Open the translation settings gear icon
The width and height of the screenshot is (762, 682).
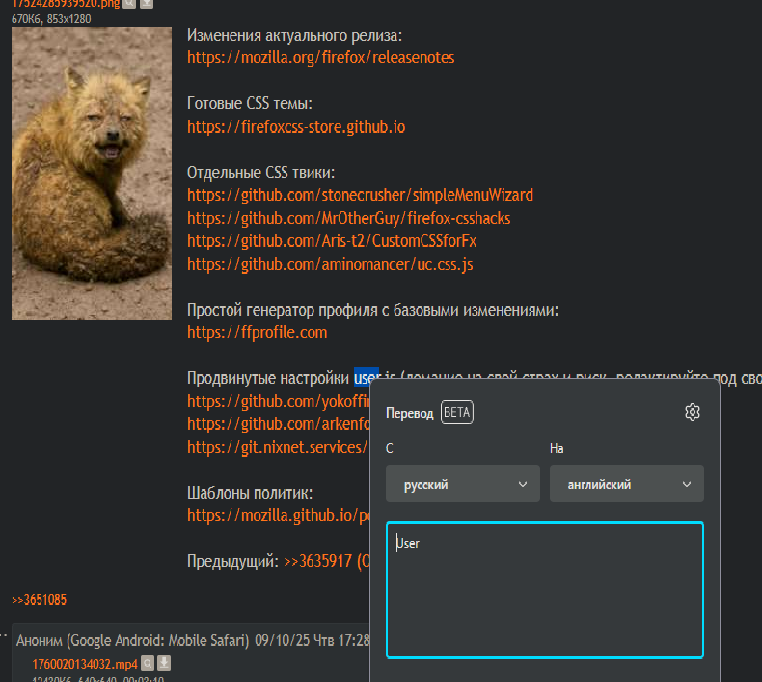tap(692, 412)
